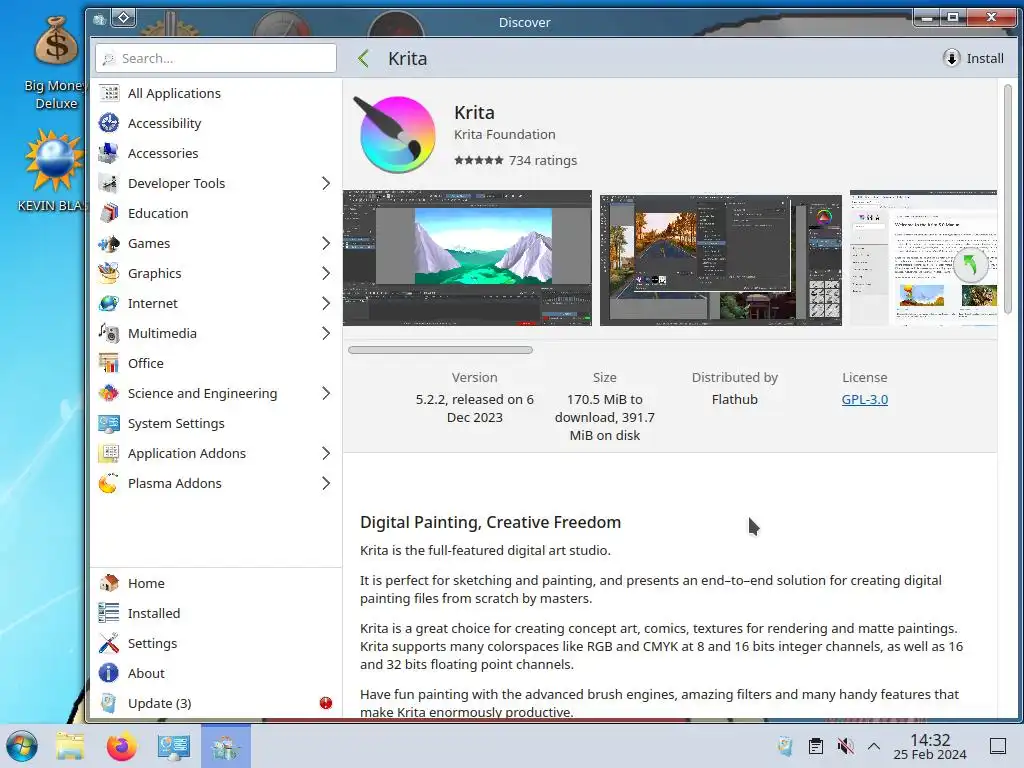Image resolution: width=1024 pixels, height=768 pixels.
Task: Open Big Money Deluxe desktop icon
Action: (x=56, y=62)
